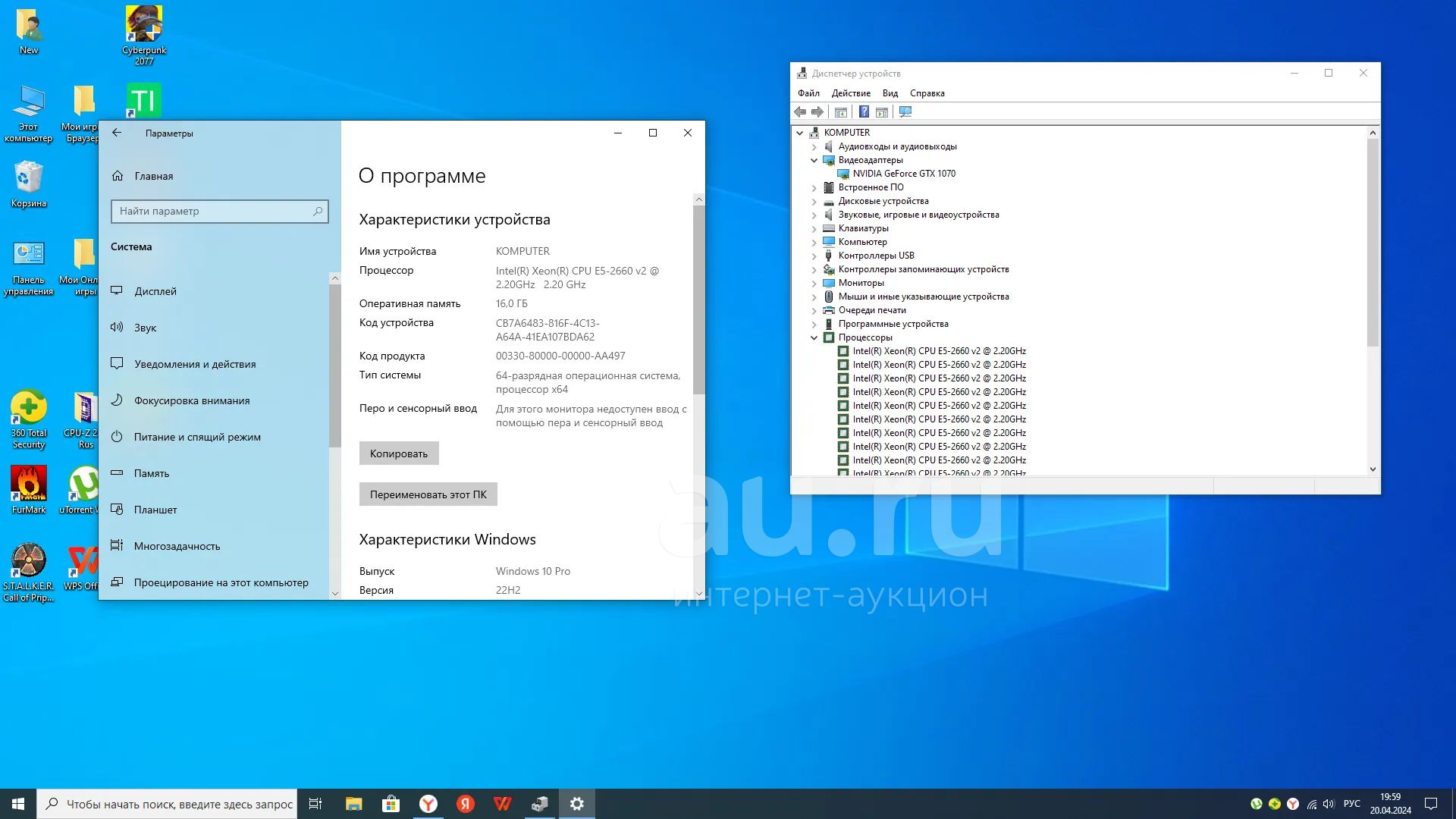Viewport: 1456px width, 819px height.
Task: Click the Копировать button
Action: (399, 453)
